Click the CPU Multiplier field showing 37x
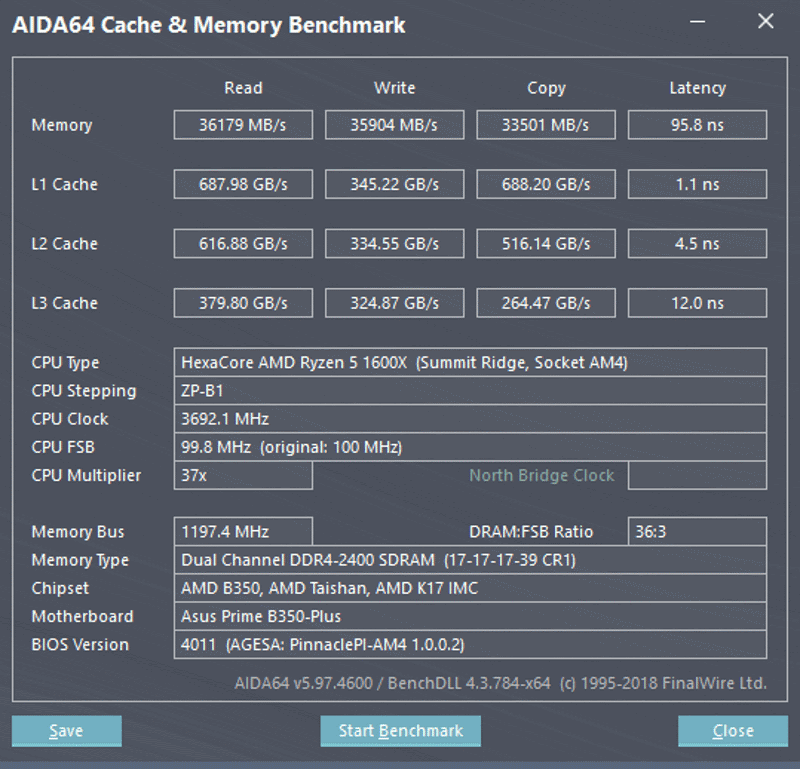 242,476
